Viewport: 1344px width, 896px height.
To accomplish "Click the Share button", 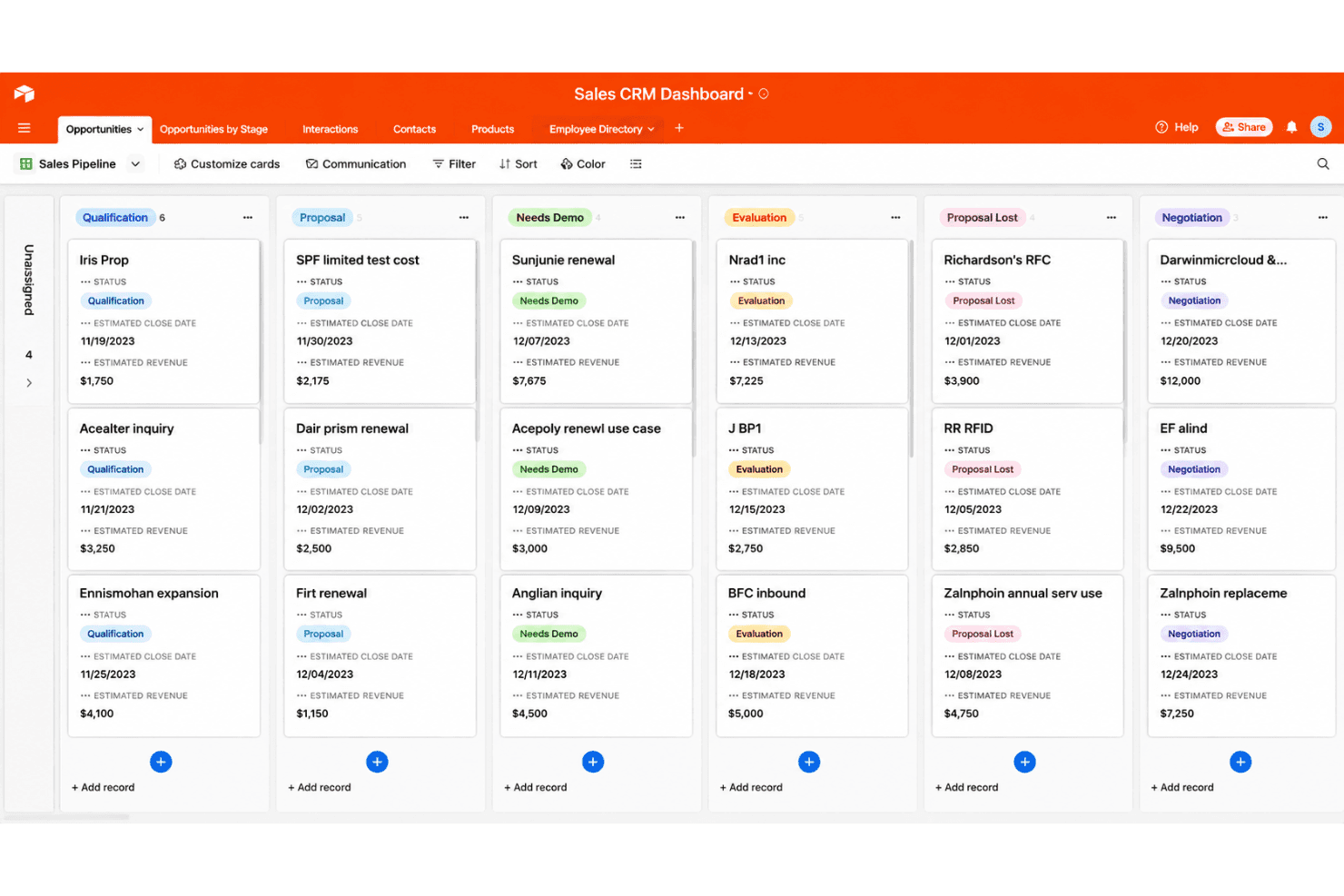I will pyautogui.click(x=1244, y=127).
